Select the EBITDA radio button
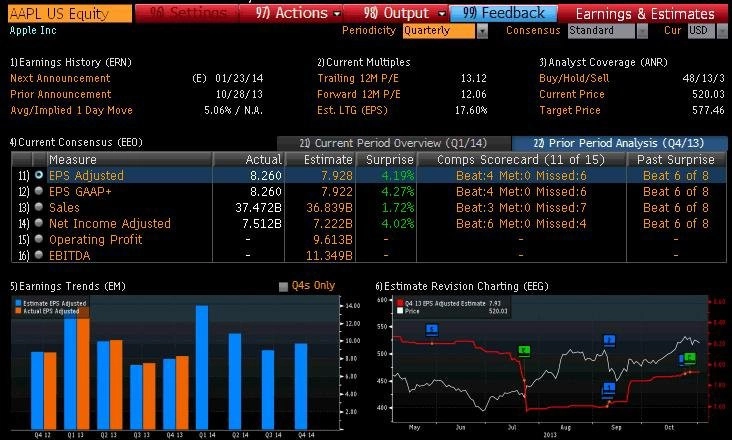The height and width of the screenshot is (440, 732). tap(39, 255)
